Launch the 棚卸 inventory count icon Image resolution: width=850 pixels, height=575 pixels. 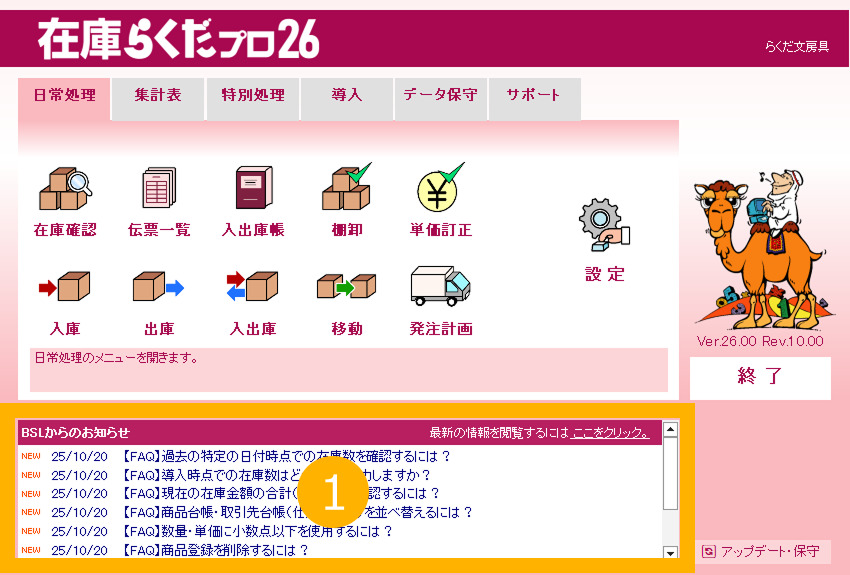coord(347,187)
